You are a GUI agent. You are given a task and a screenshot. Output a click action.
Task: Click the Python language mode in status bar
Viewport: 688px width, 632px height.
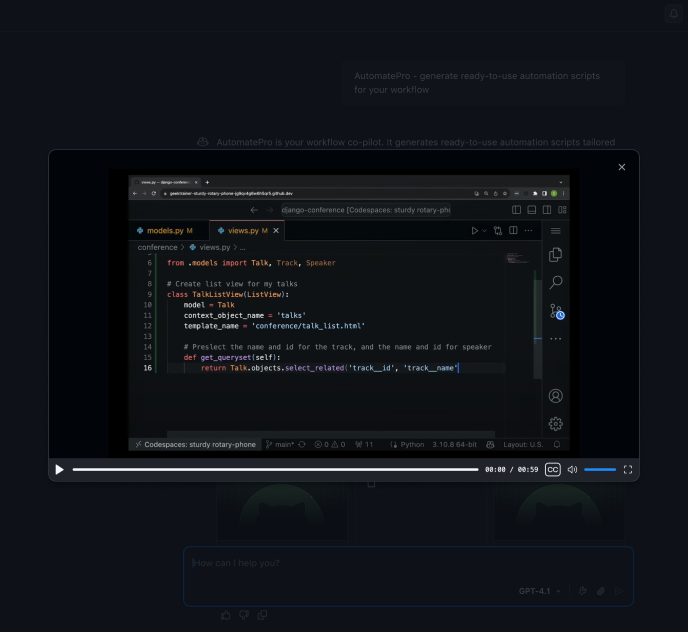[x=412, y=444]
